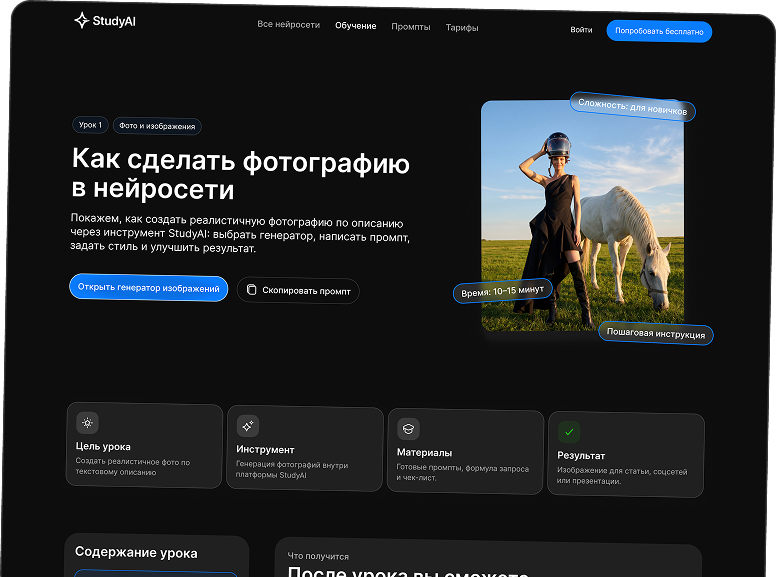Click the Войти link

point(581,30)
